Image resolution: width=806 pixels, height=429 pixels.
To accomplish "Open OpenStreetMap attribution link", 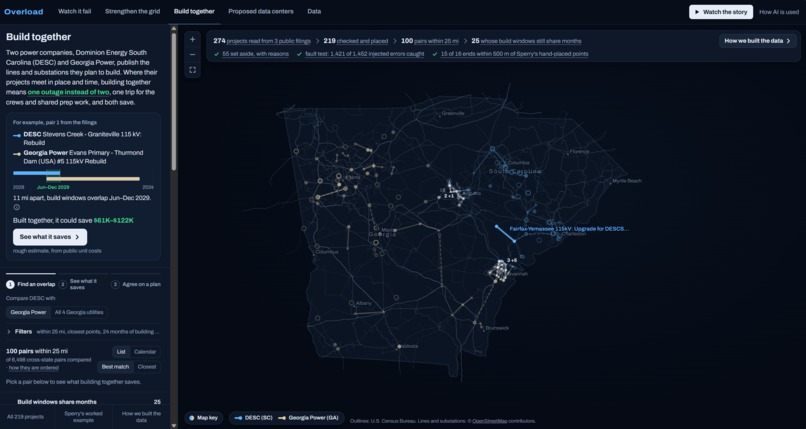I will click(489, 421).
